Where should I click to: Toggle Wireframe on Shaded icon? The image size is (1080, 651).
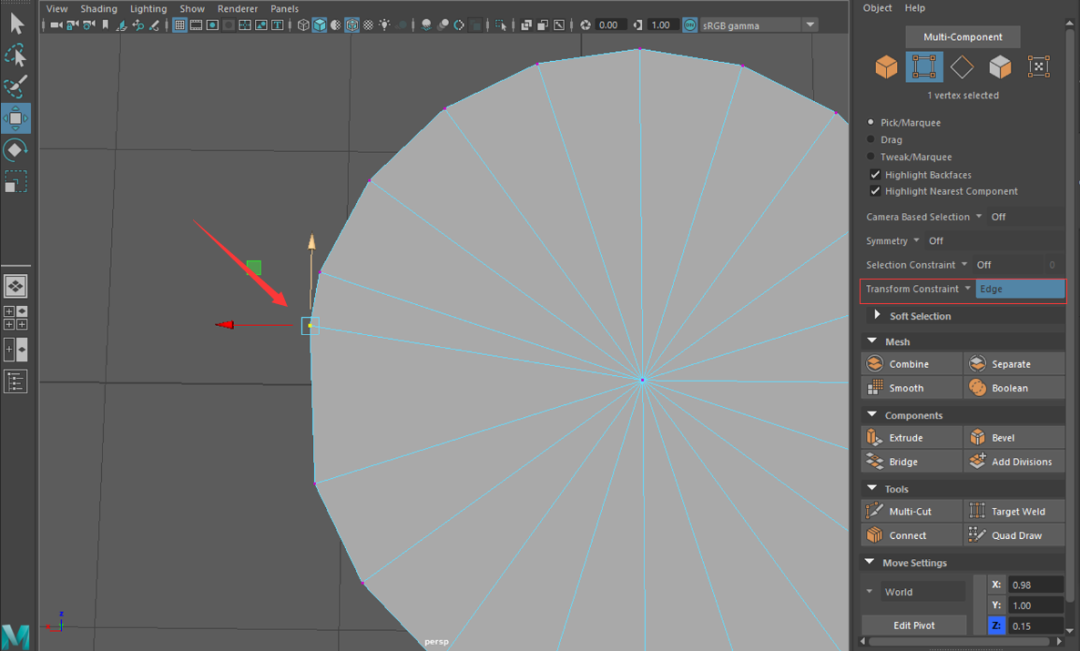[352, 25]
